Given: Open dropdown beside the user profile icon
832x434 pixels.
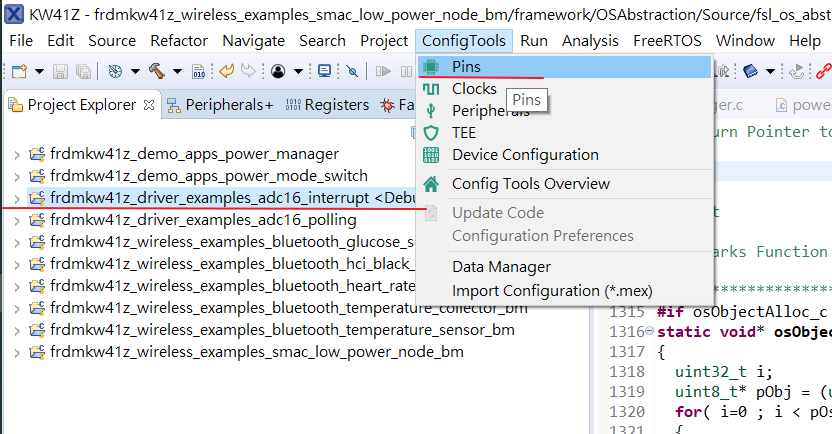Looking at the screenshot, I should pyautogui.click(x=298, y=71).
